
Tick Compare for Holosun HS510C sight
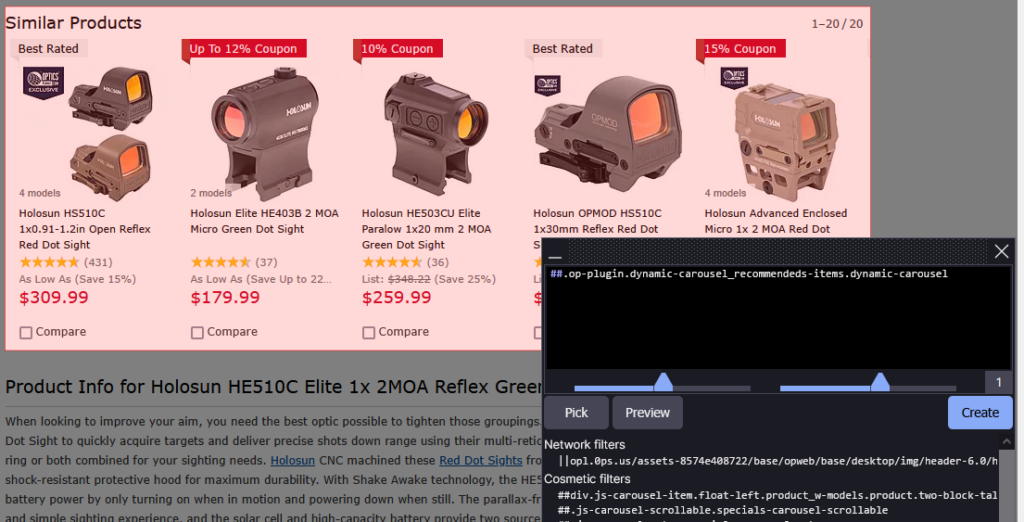click(25, 333)
